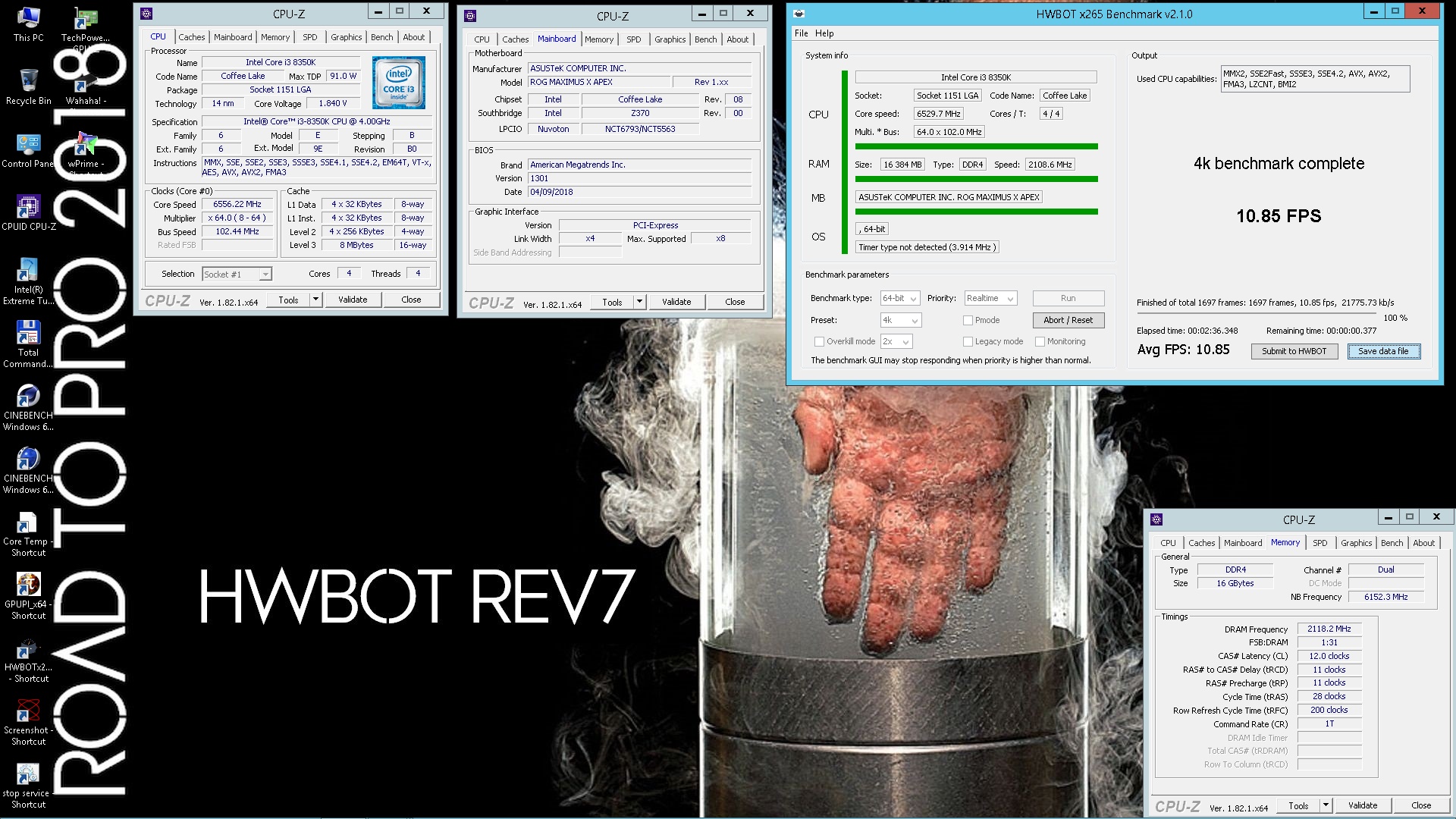Expand Tools arrow in Mainboard window
Screen dimensions: 1456x819
(x=639, y=302)
